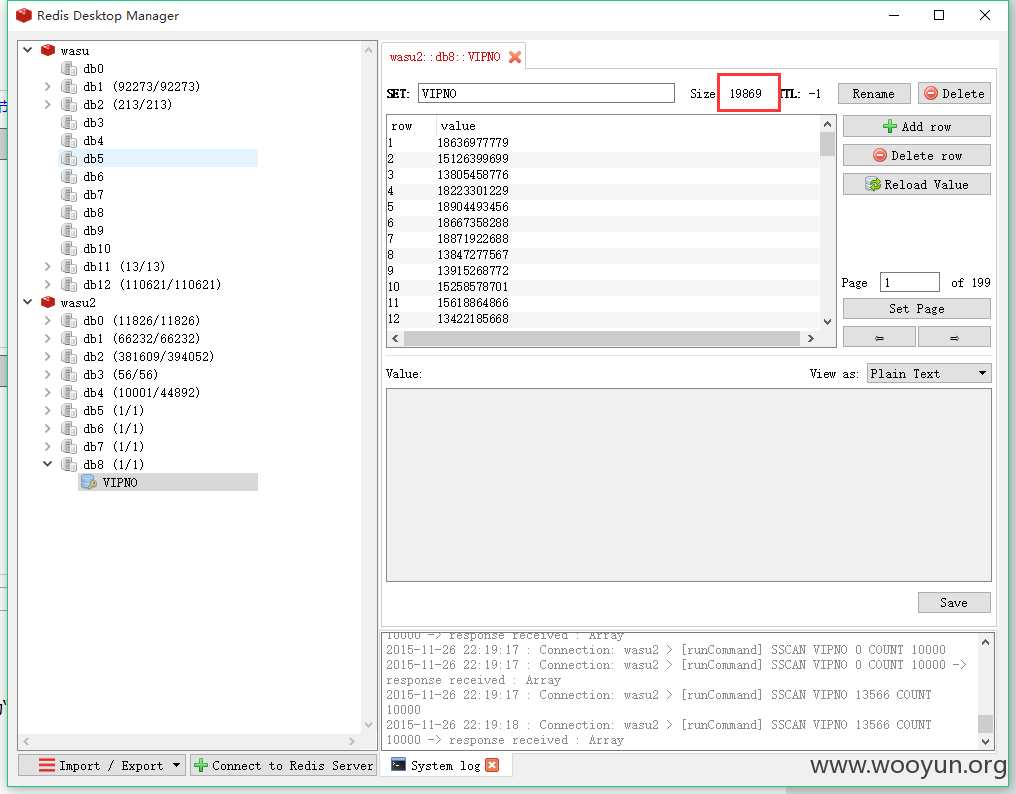Expand db12 (110621/110621)
Screen dimensions: 1016x794
point(47,285)
